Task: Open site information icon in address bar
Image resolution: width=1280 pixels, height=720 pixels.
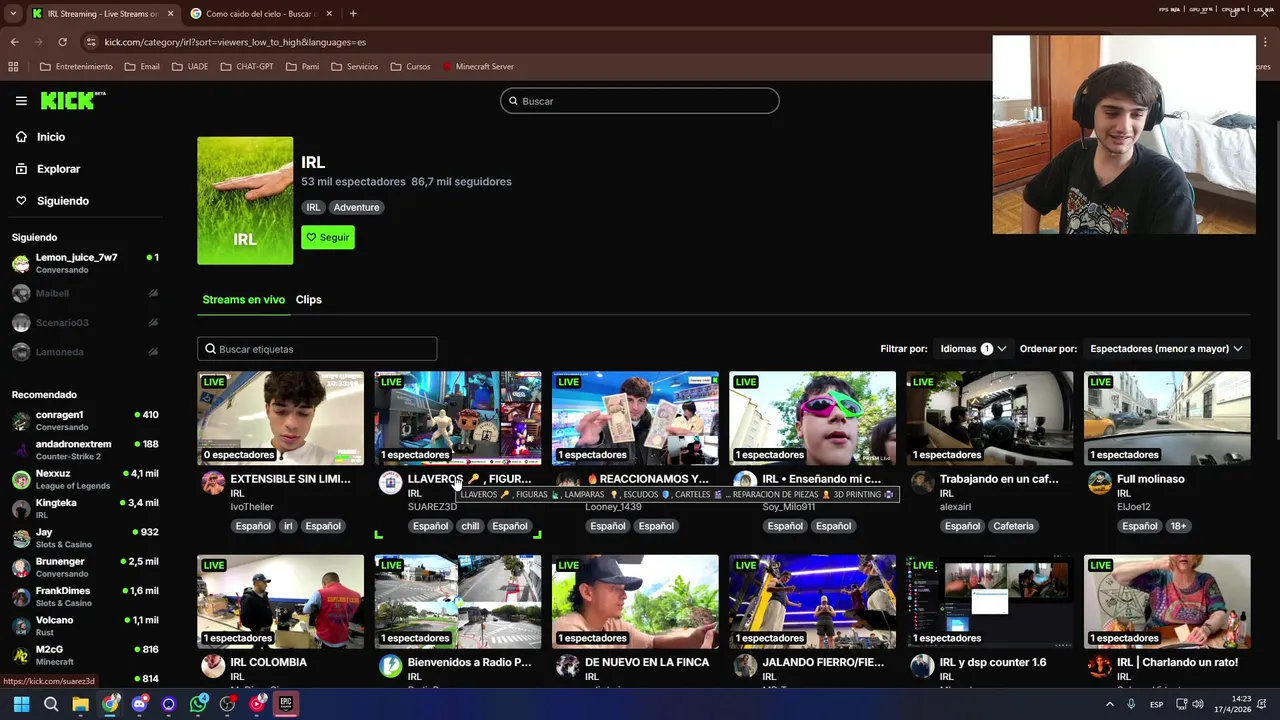Action: click(91, 42)
